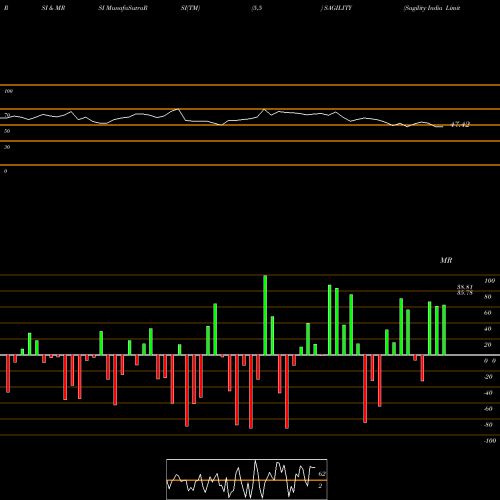Click the last green bar in MR histogram
Viewport: 500px width, 500px height.
click(444, 330)
